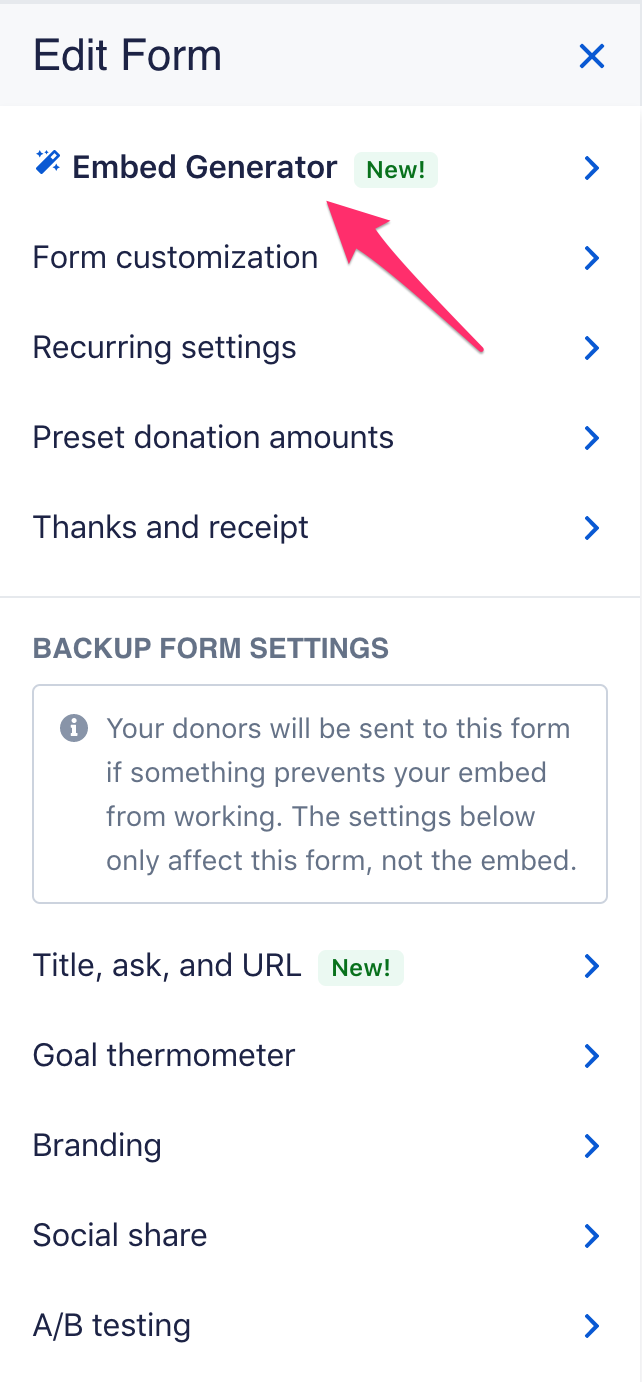
Task: Expand the Recurring settings chevron
Action: coord(592,348)
